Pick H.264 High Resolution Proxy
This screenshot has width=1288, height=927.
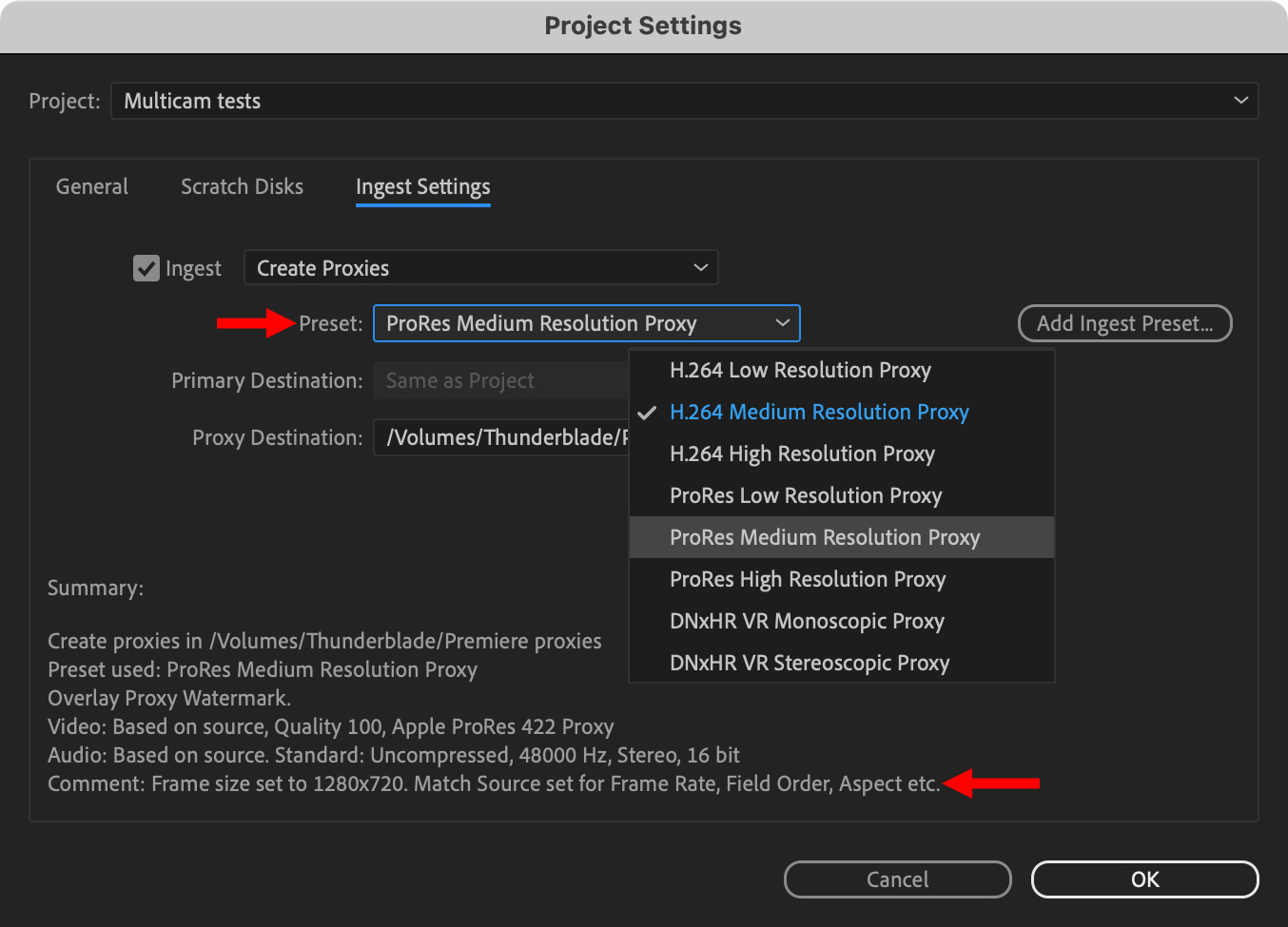click(x=802, y=454)
